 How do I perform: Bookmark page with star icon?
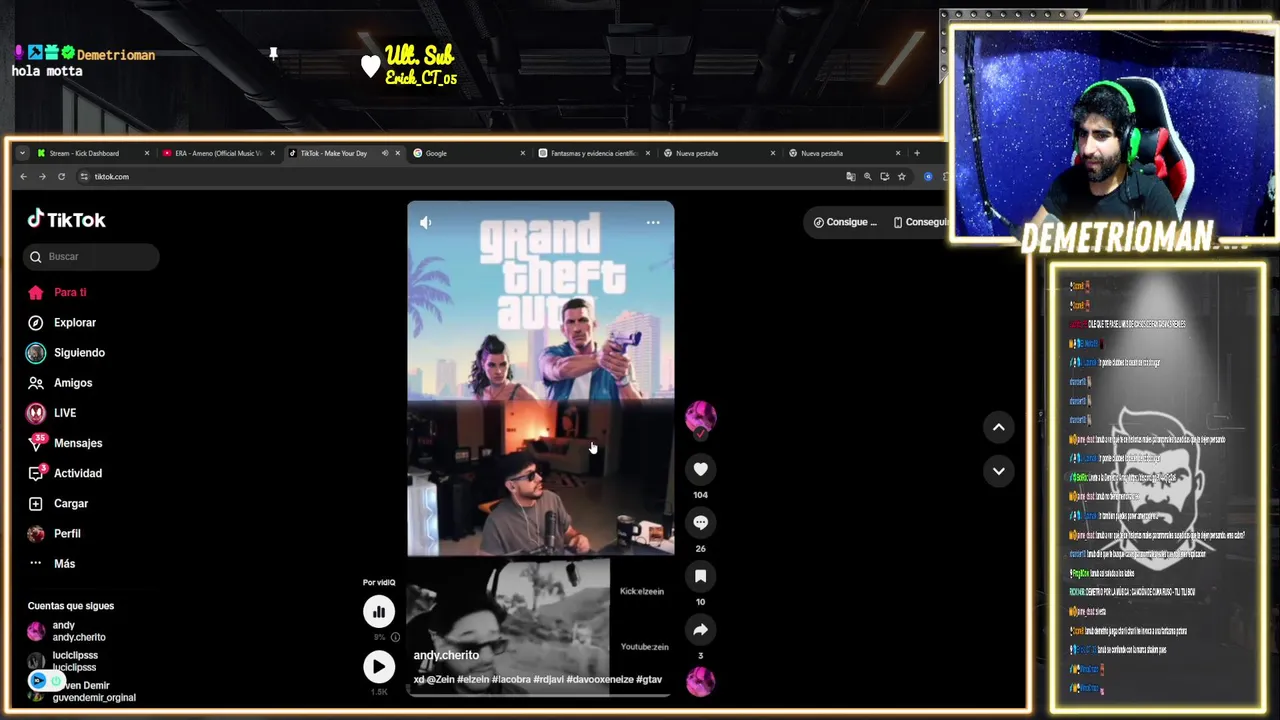coord(901,176)
